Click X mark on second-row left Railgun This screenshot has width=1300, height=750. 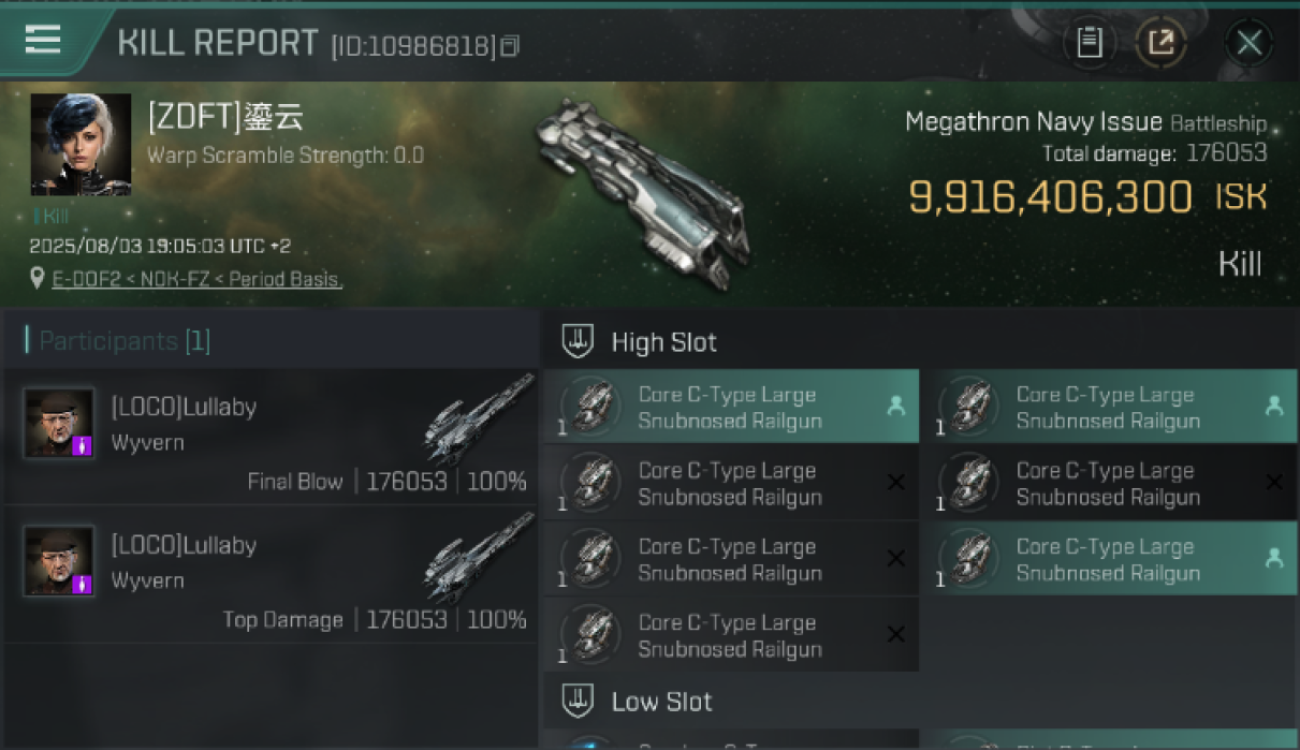click(896, 483)
